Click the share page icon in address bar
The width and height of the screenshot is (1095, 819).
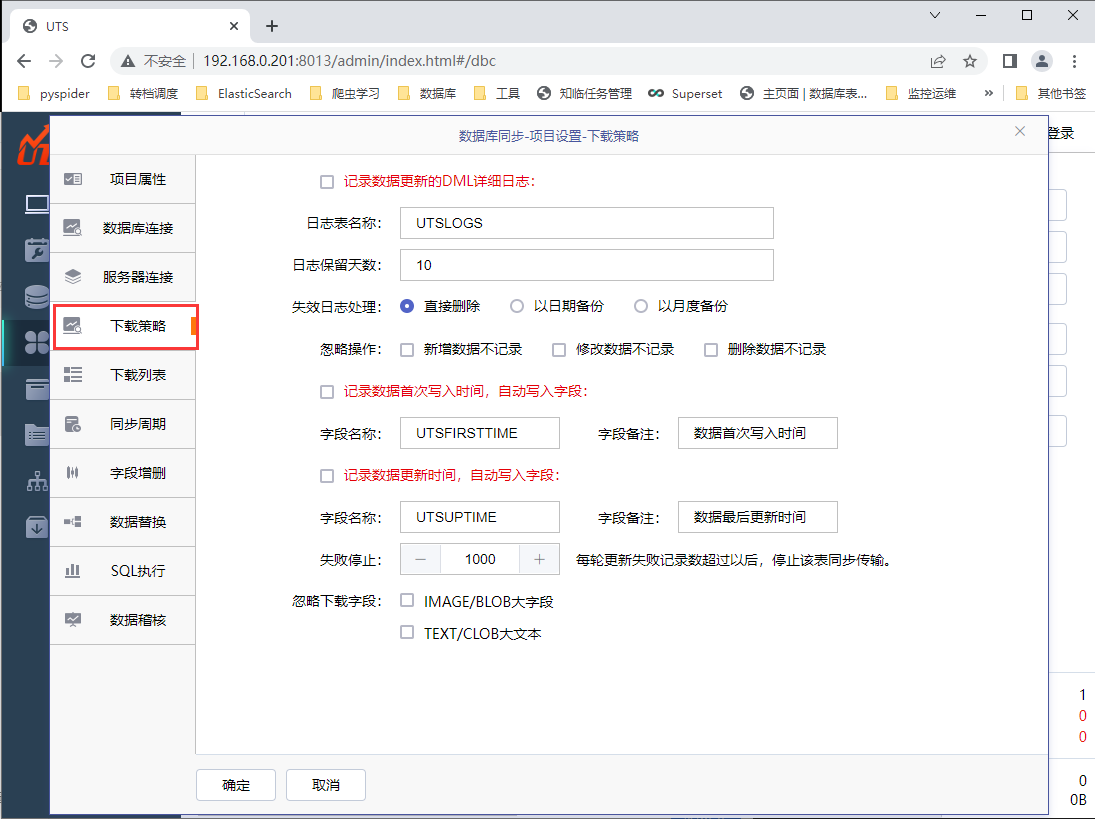click(x=938, y=61)
